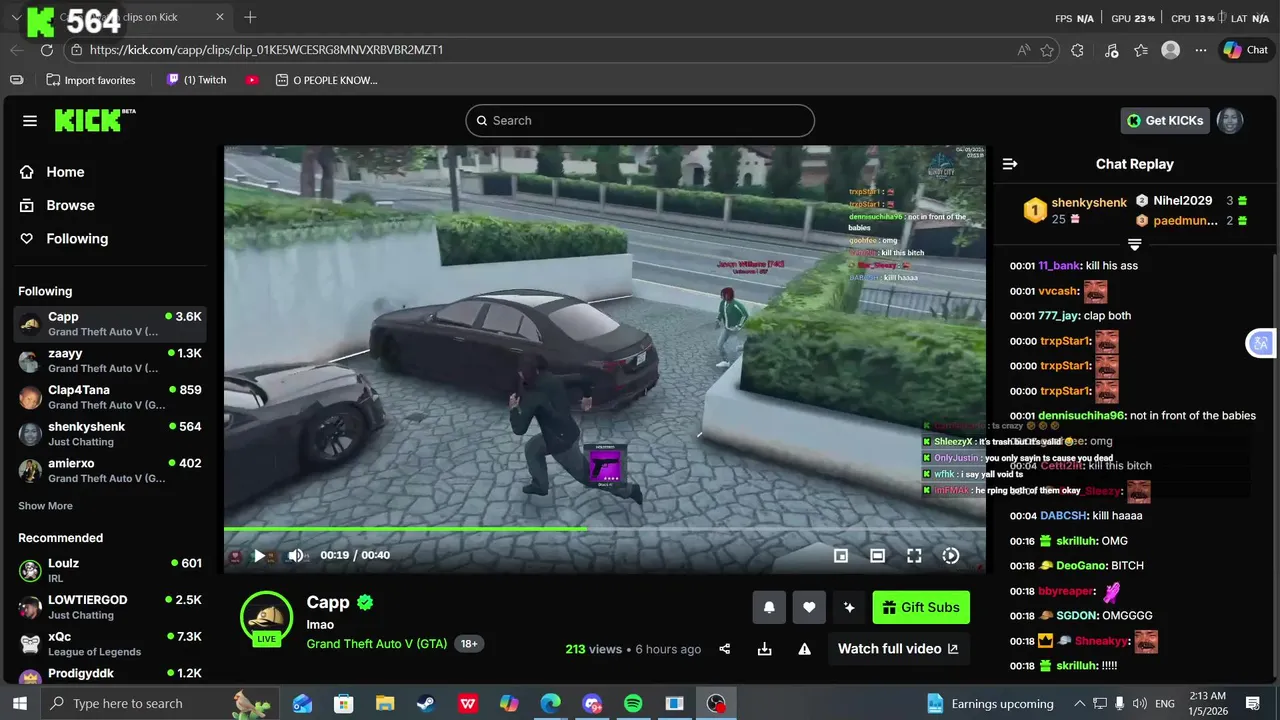Refresh the browser page
The image size is (1280, 720).
(47, 50)
